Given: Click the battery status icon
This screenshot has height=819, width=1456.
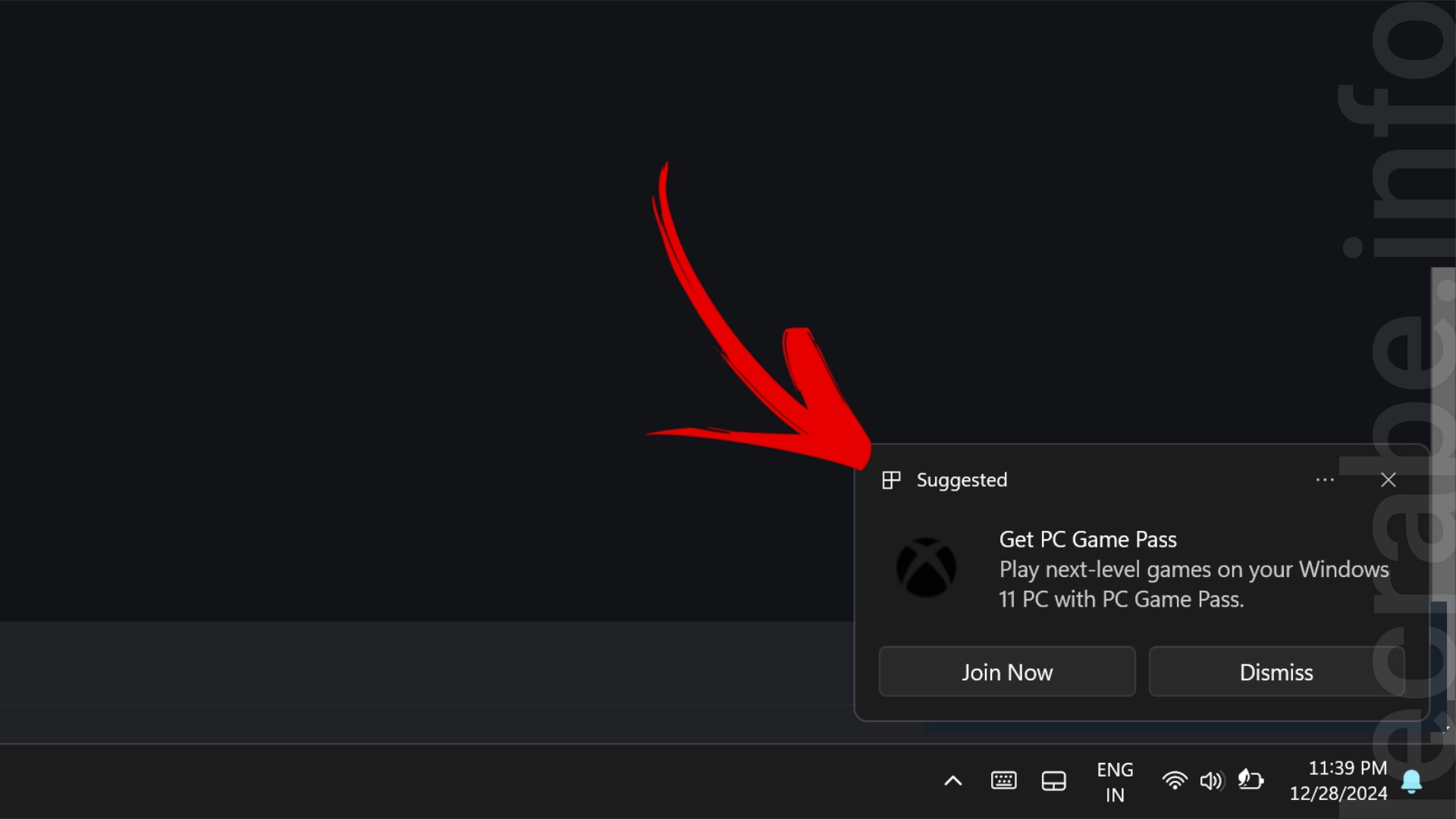Looking at the screenshot, I should (1250, 780).
